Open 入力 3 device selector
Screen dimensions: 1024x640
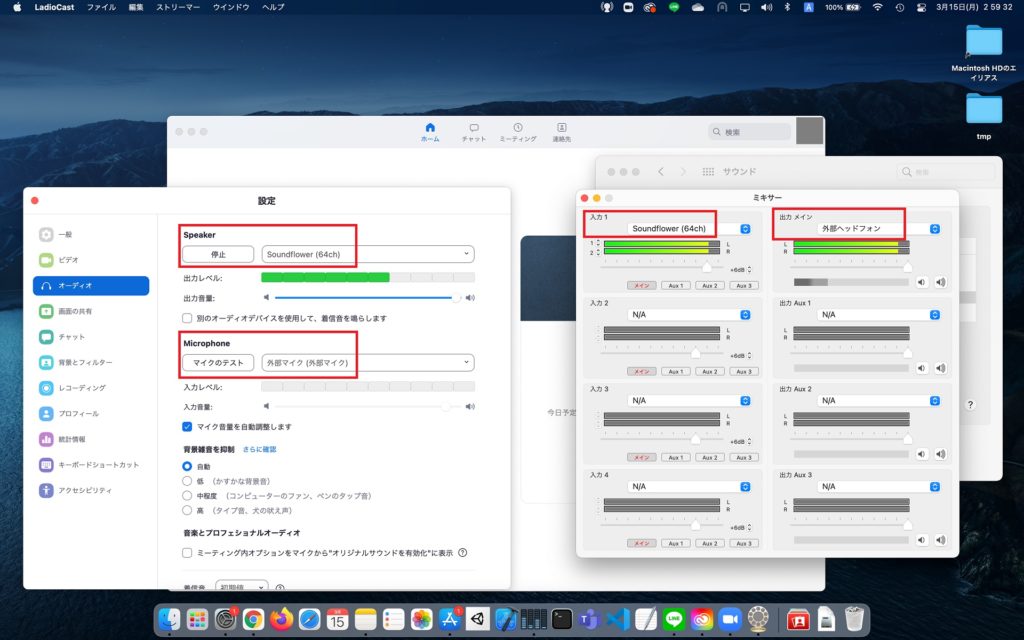point(690,400)
